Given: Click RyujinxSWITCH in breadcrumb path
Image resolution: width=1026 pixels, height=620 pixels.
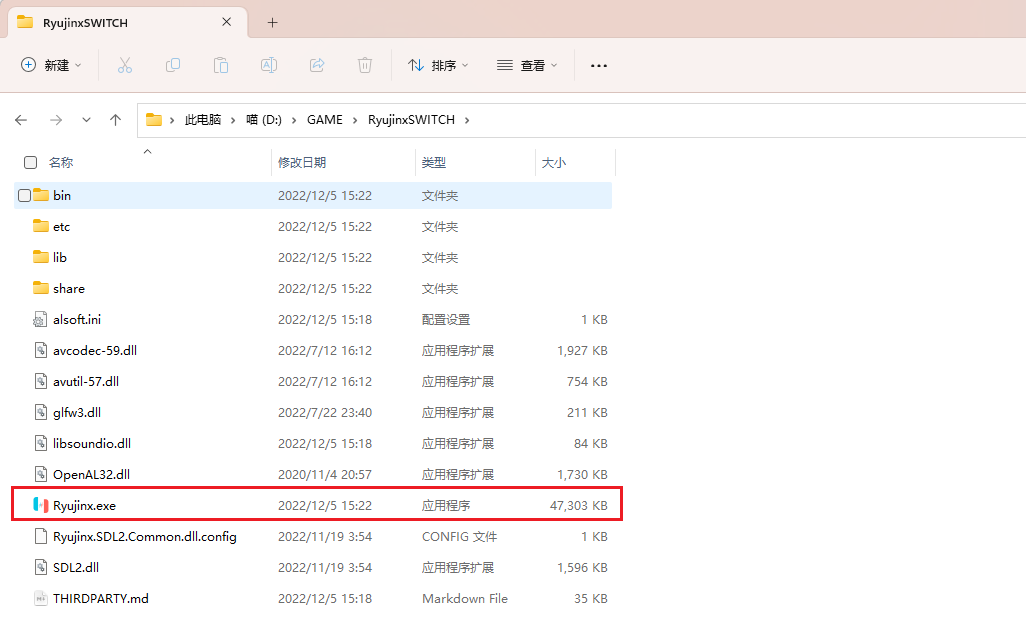Looking at the screenshot, I should tap(411, 120).
